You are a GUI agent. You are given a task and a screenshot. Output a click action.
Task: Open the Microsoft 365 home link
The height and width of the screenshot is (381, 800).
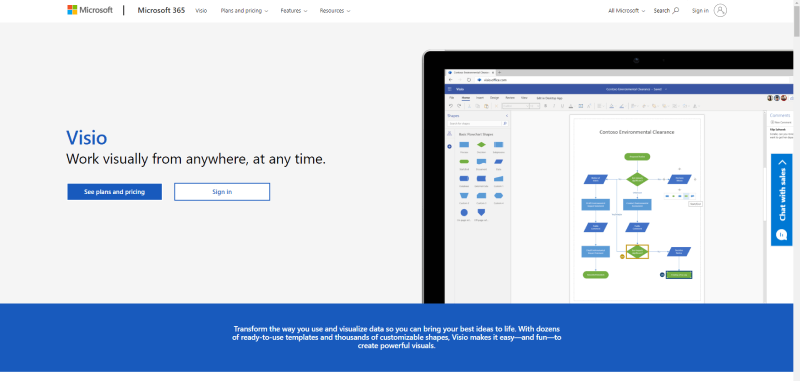[x=161, y=10]
